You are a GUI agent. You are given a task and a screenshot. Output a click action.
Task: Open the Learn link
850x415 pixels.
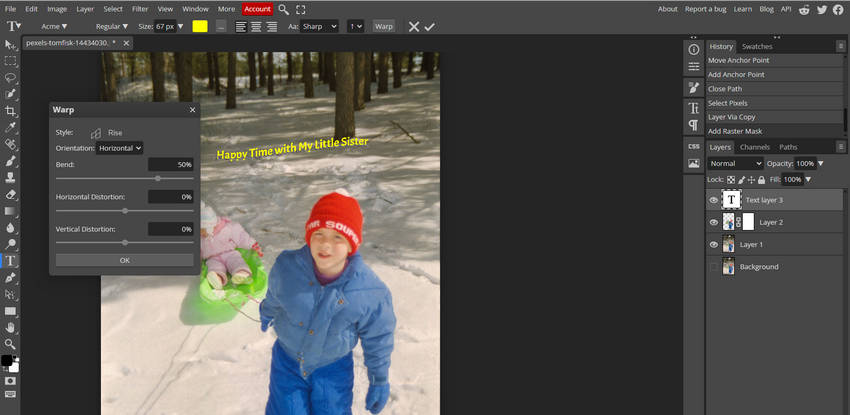[743, 9]
